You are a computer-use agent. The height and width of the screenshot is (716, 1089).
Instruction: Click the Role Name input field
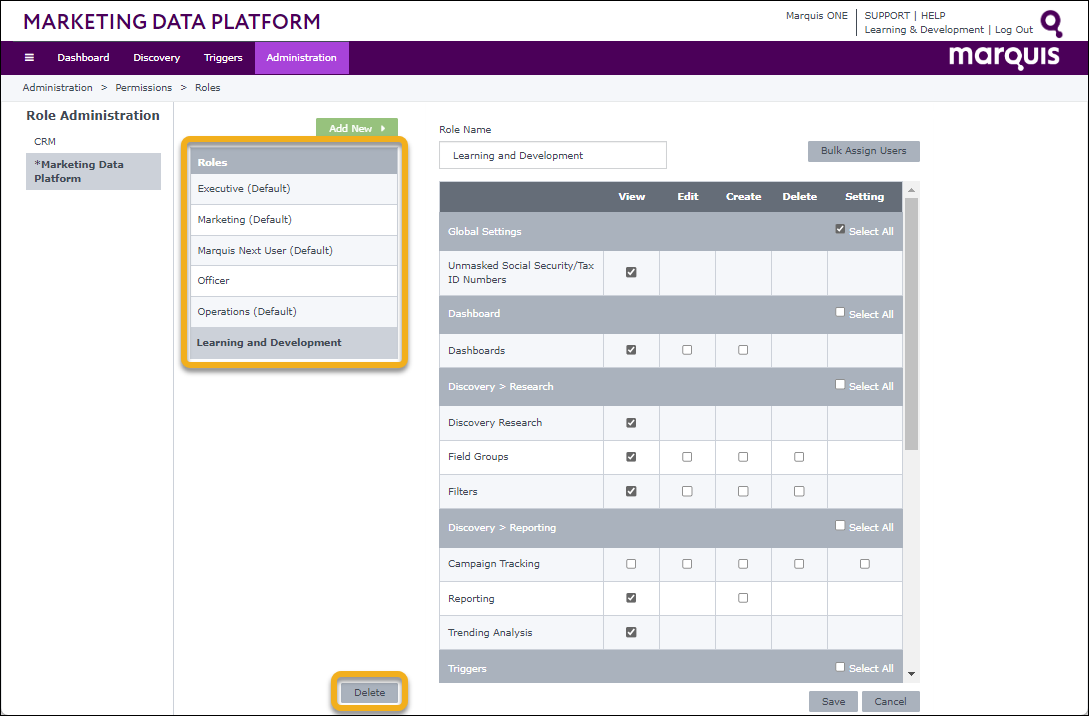[x=553, y=155]
